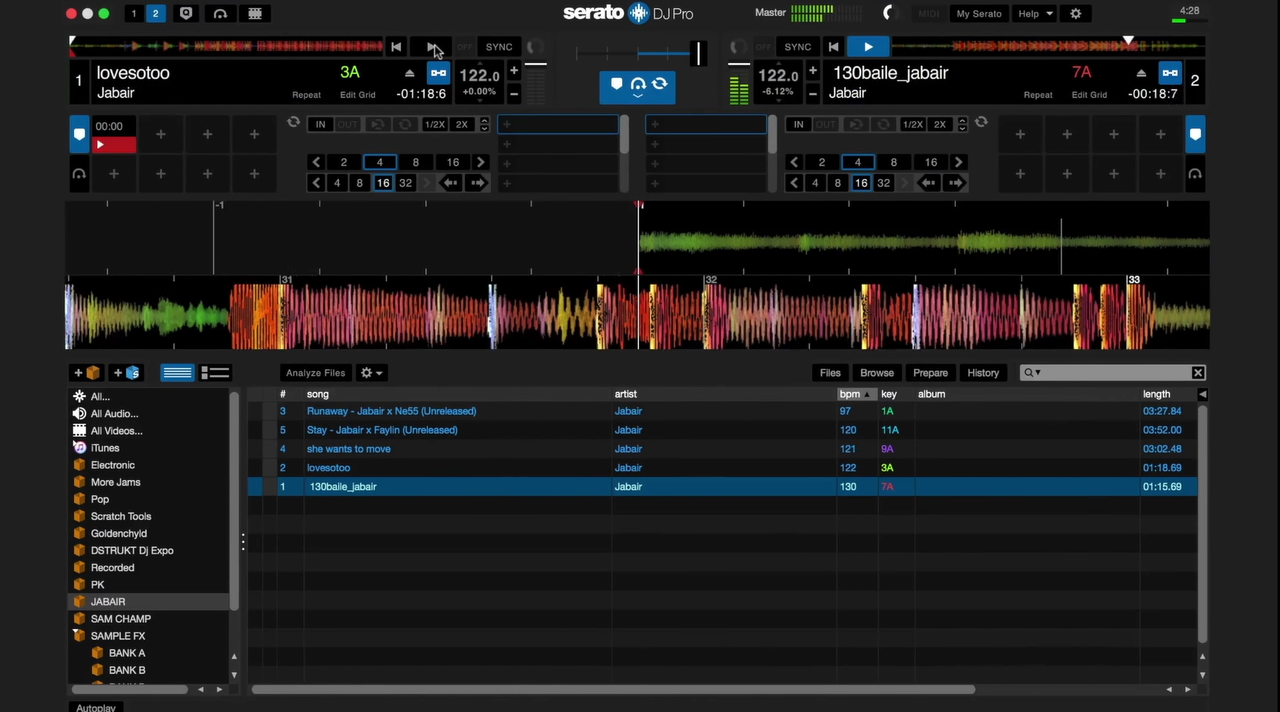Viewport: 1280px width, 712px height.
Task: Click Edit Grid on deck 1
Action: pos(358,95)
